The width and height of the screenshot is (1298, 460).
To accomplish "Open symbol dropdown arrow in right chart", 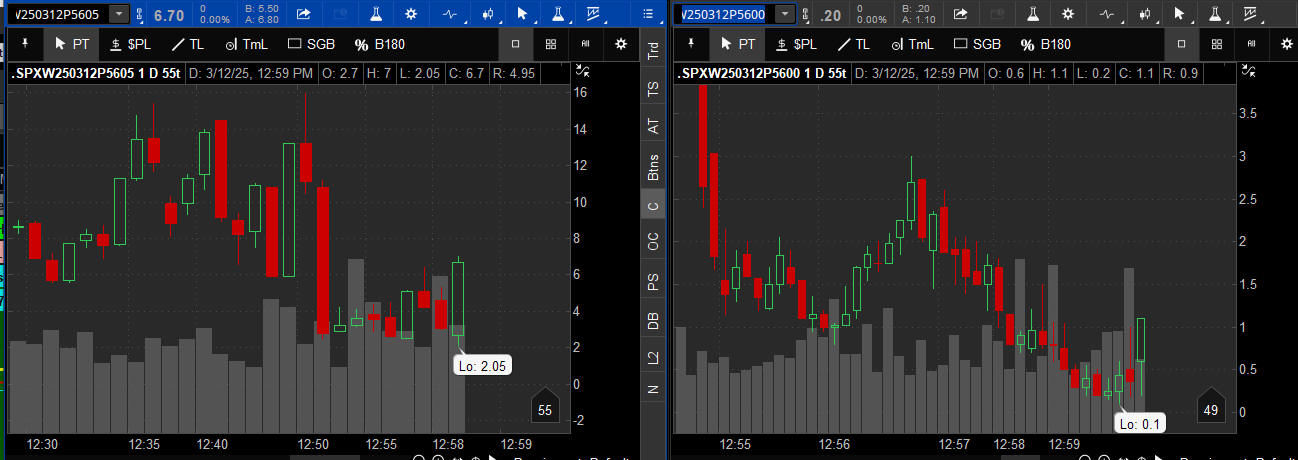I will point(785,14).
